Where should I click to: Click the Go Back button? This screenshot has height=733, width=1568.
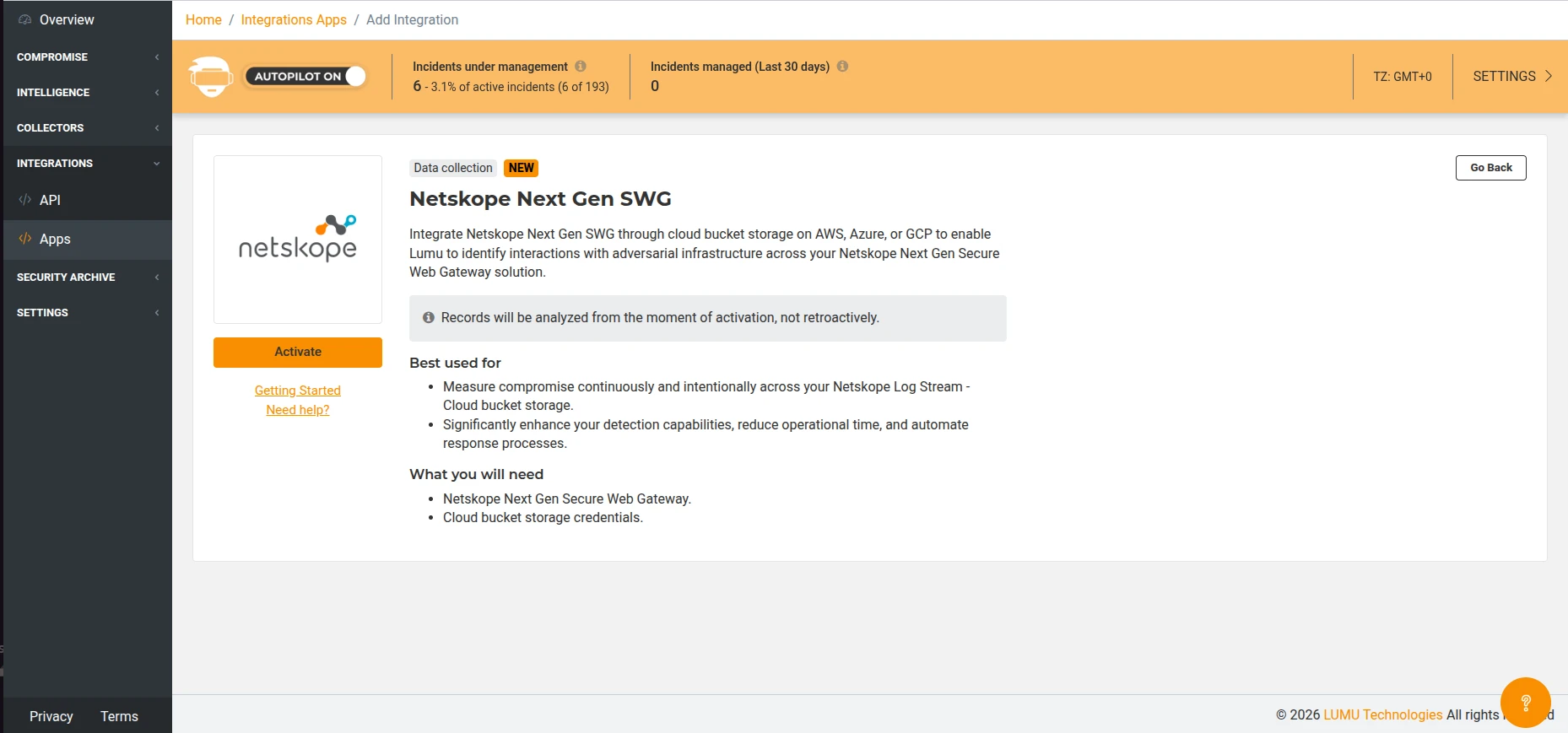[x=1490, y=168]
